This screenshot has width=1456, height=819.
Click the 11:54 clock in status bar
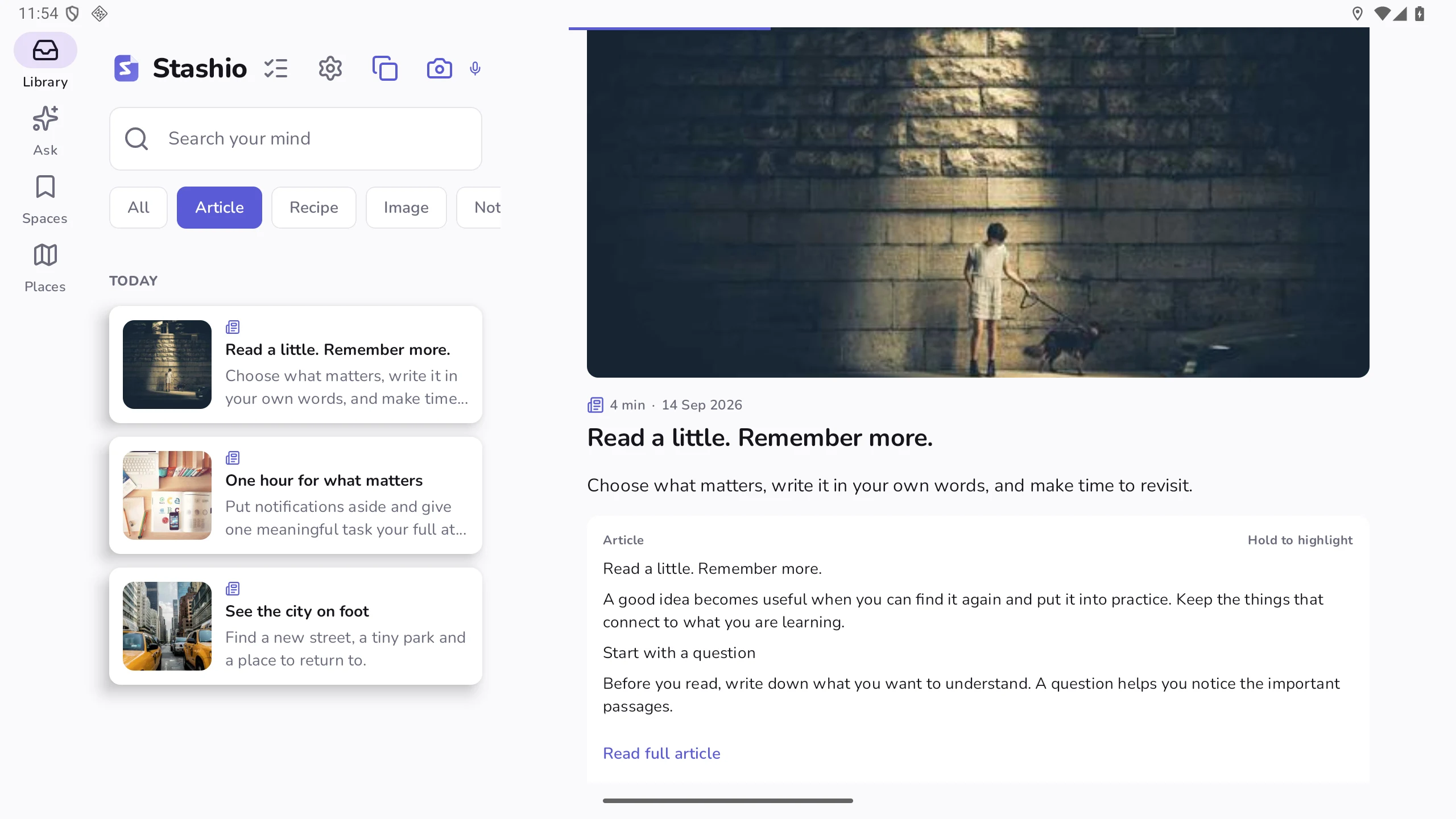coord(38,14)
